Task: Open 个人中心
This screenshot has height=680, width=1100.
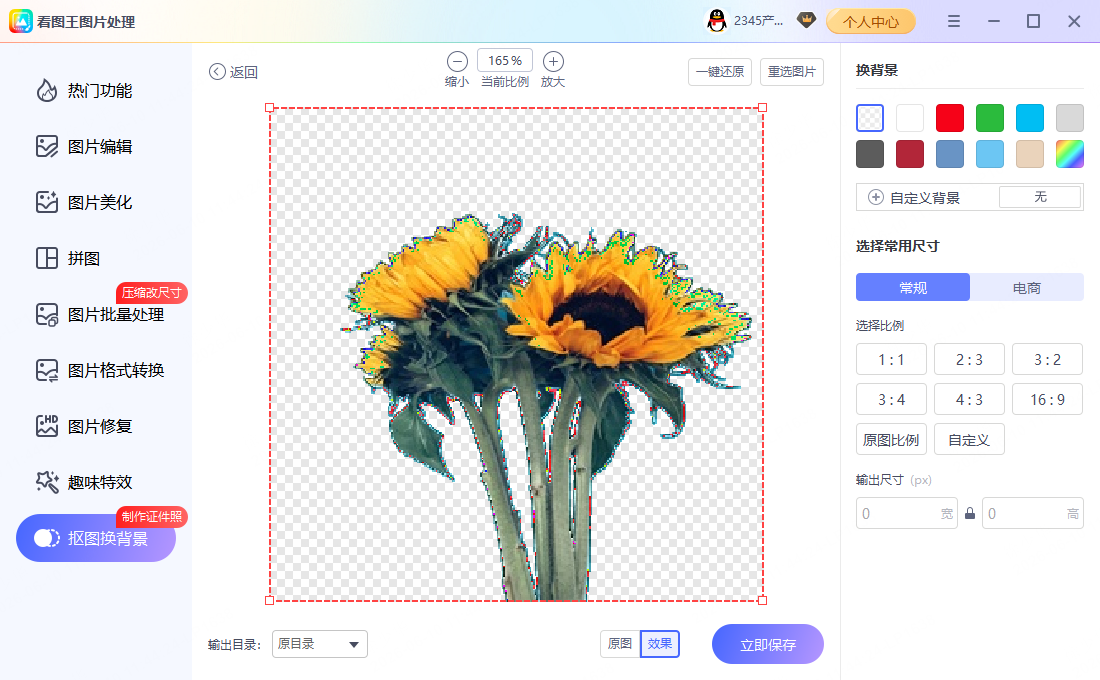Action: click(871, 21)
